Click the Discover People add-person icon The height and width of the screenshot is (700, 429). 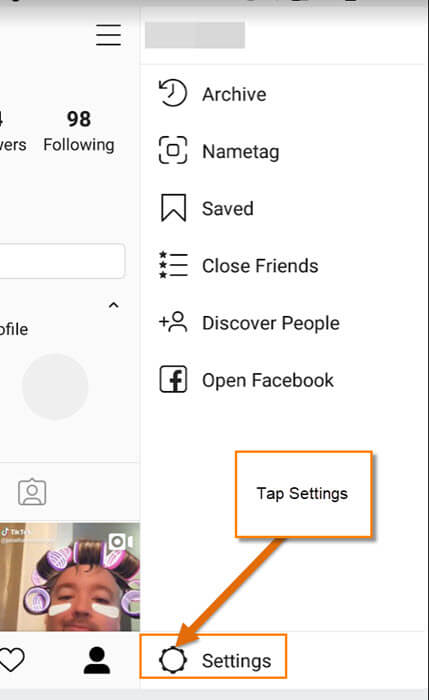pos(173,322)
